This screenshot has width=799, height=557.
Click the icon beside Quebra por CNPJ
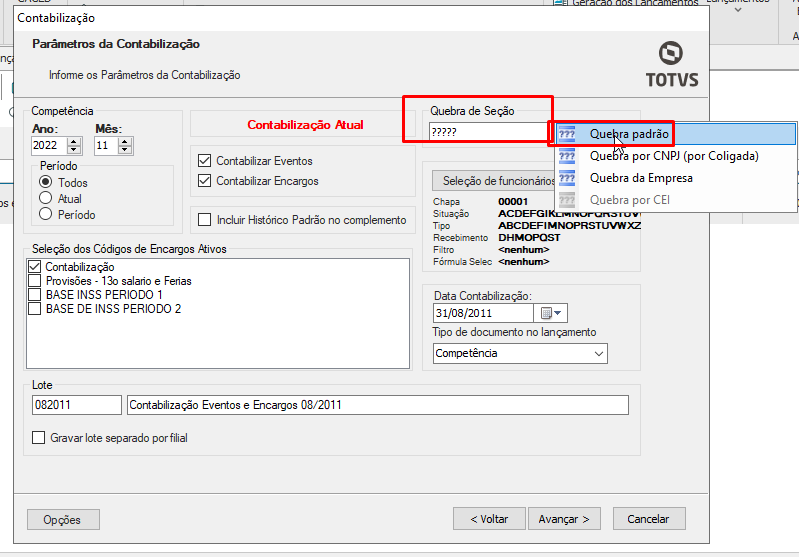pyautogui.click(x=567, y=156)
